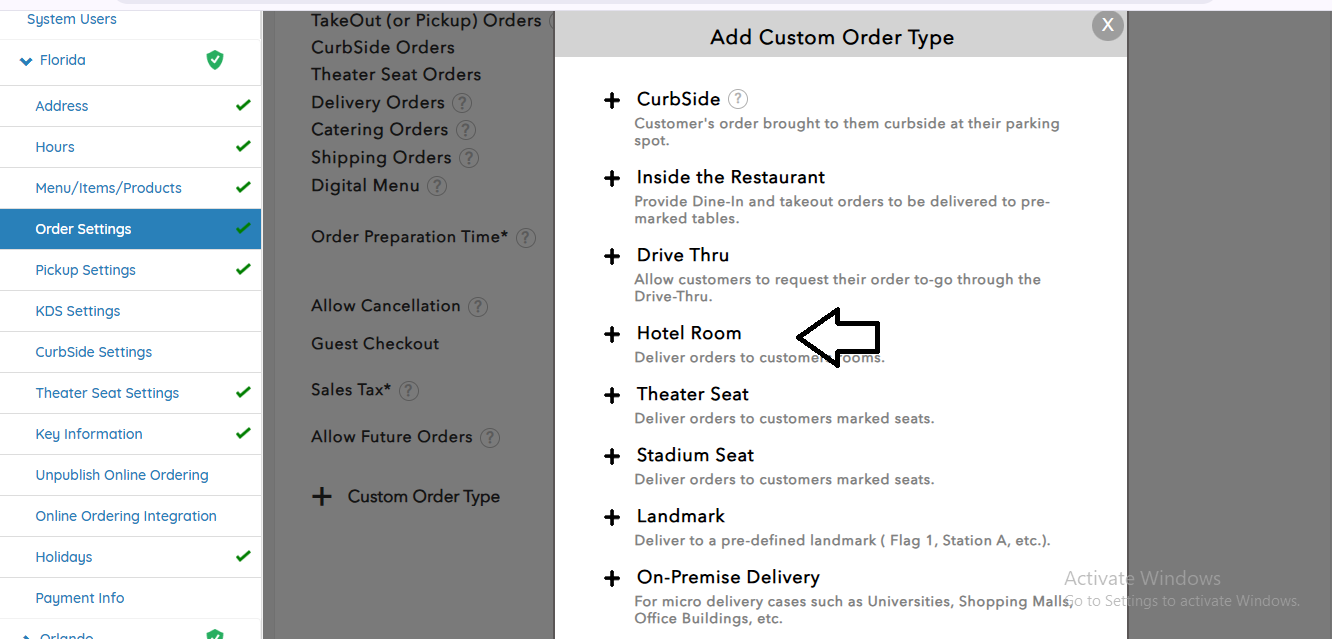Click the plus icon beside Theater Seat

coord(612,395)
